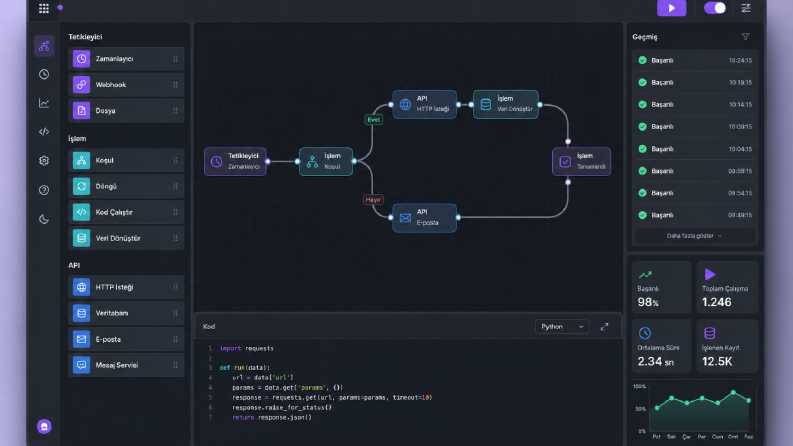Open the Toplam Çalışma 1.246 card
The image size is (793, 446).
coord(727,287)
